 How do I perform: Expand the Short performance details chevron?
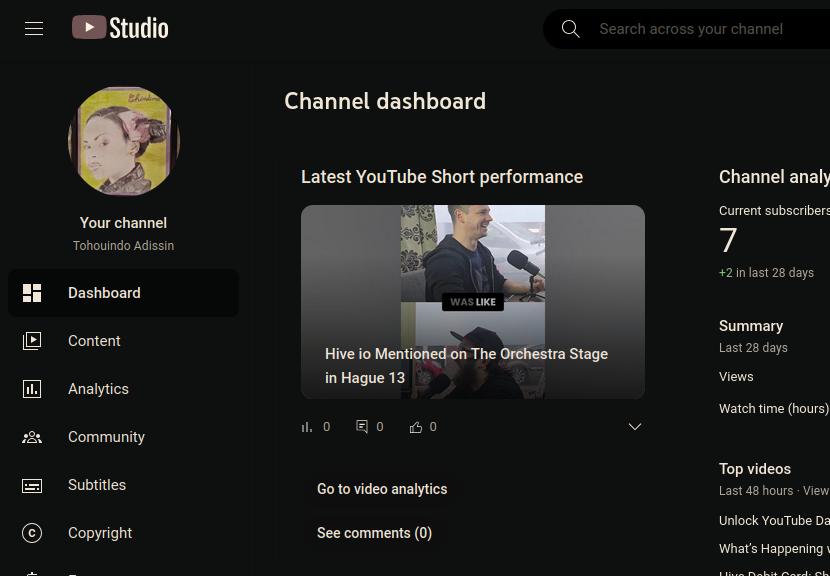635,427
